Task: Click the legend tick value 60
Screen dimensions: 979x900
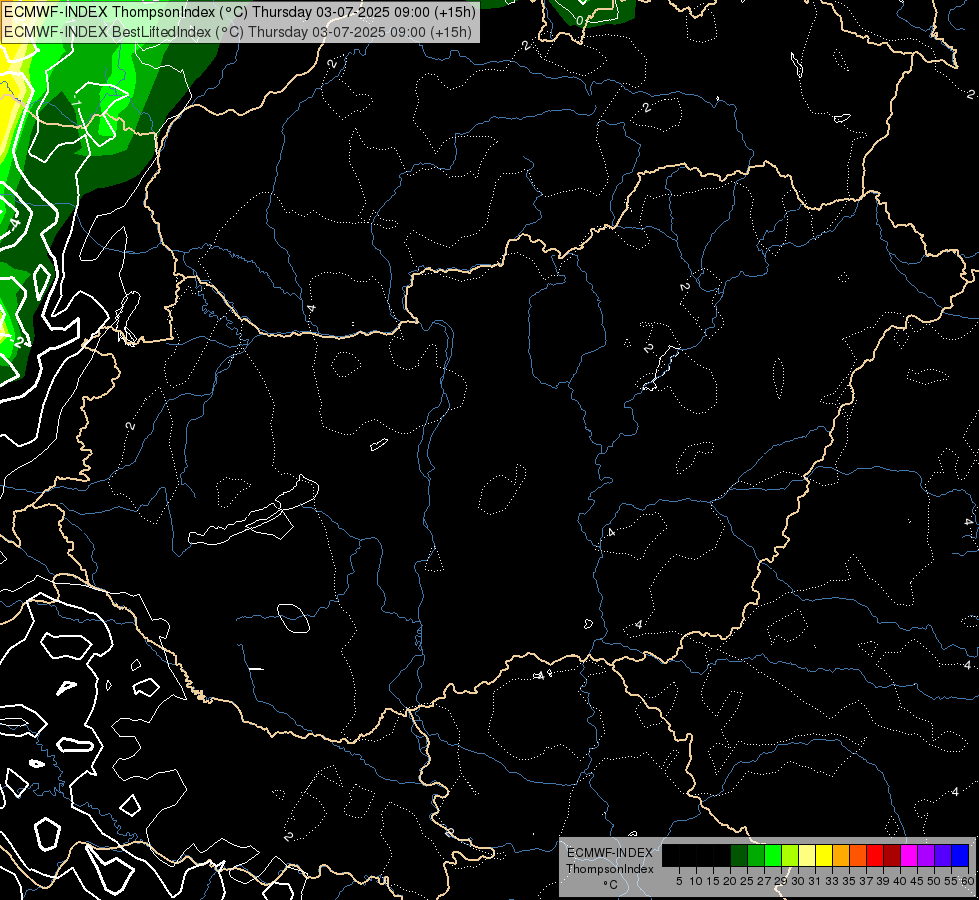Action: pos(968,881)
